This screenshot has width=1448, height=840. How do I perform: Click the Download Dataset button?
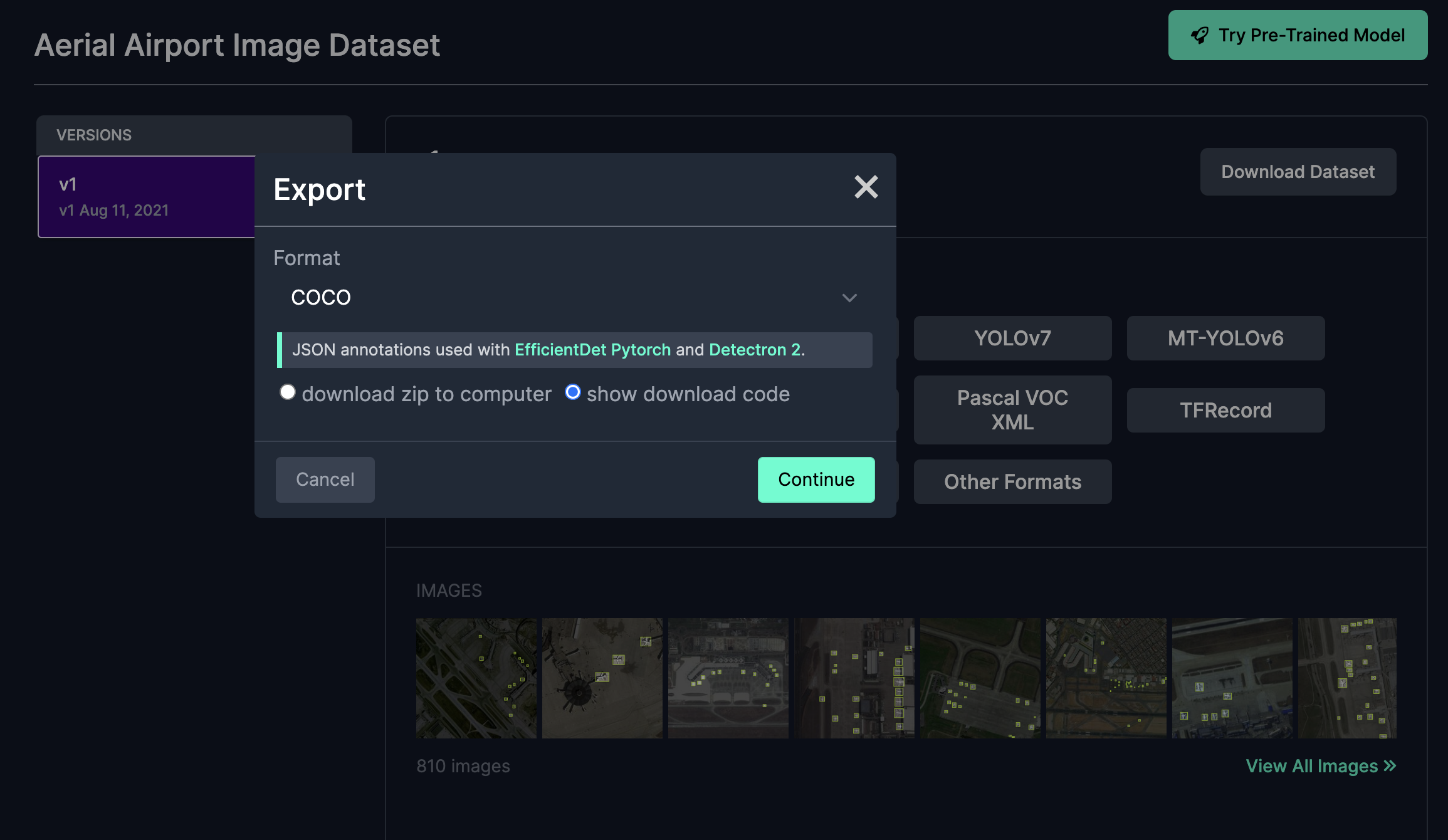(x=1298, y=172)
